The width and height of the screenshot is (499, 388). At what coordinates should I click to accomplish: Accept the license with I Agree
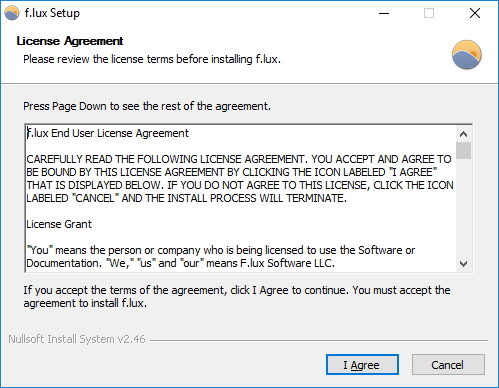pos(362,365)
